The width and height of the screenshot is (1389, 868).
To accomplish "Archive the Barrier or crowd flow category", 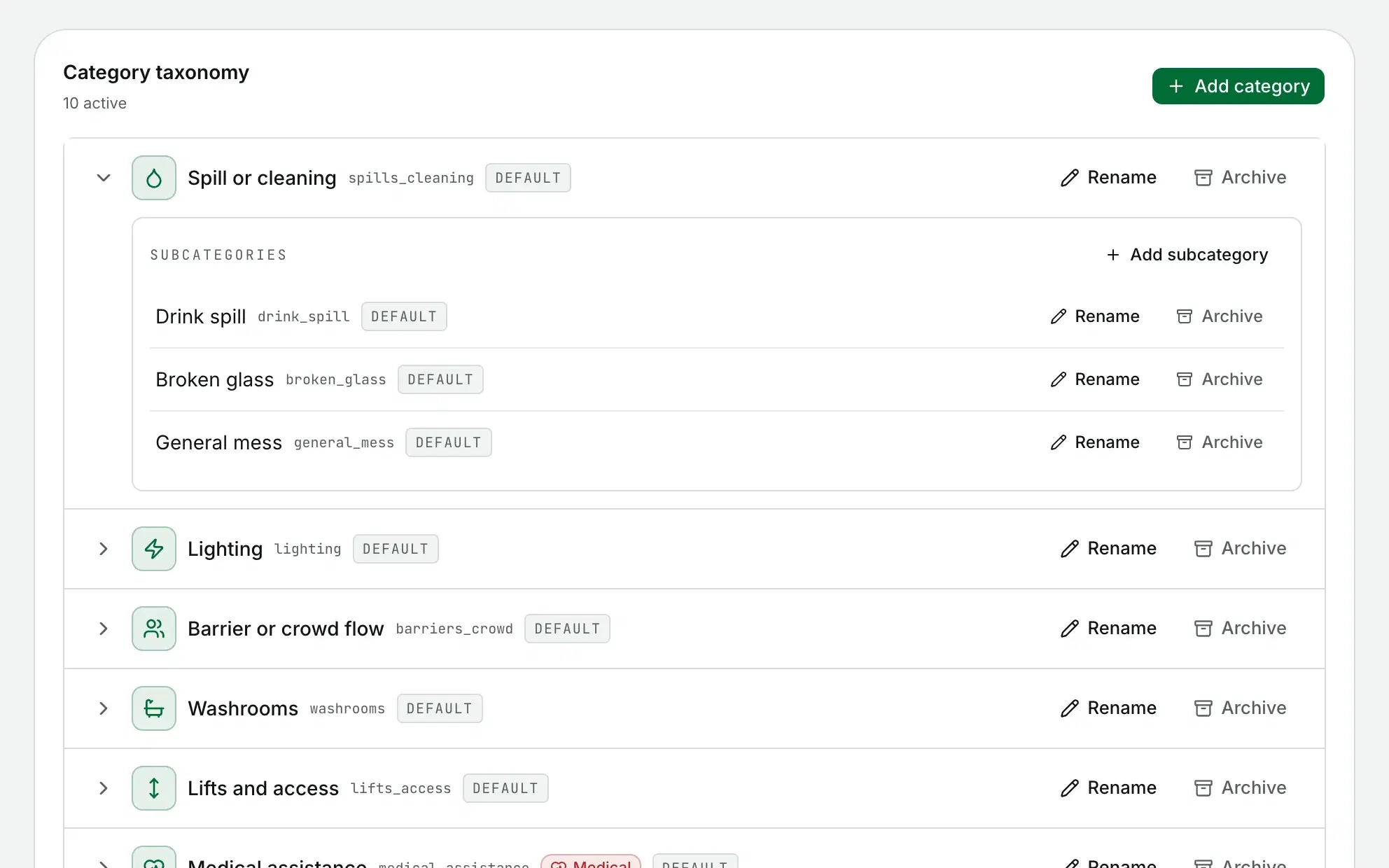I will [x=1240, y=629].
